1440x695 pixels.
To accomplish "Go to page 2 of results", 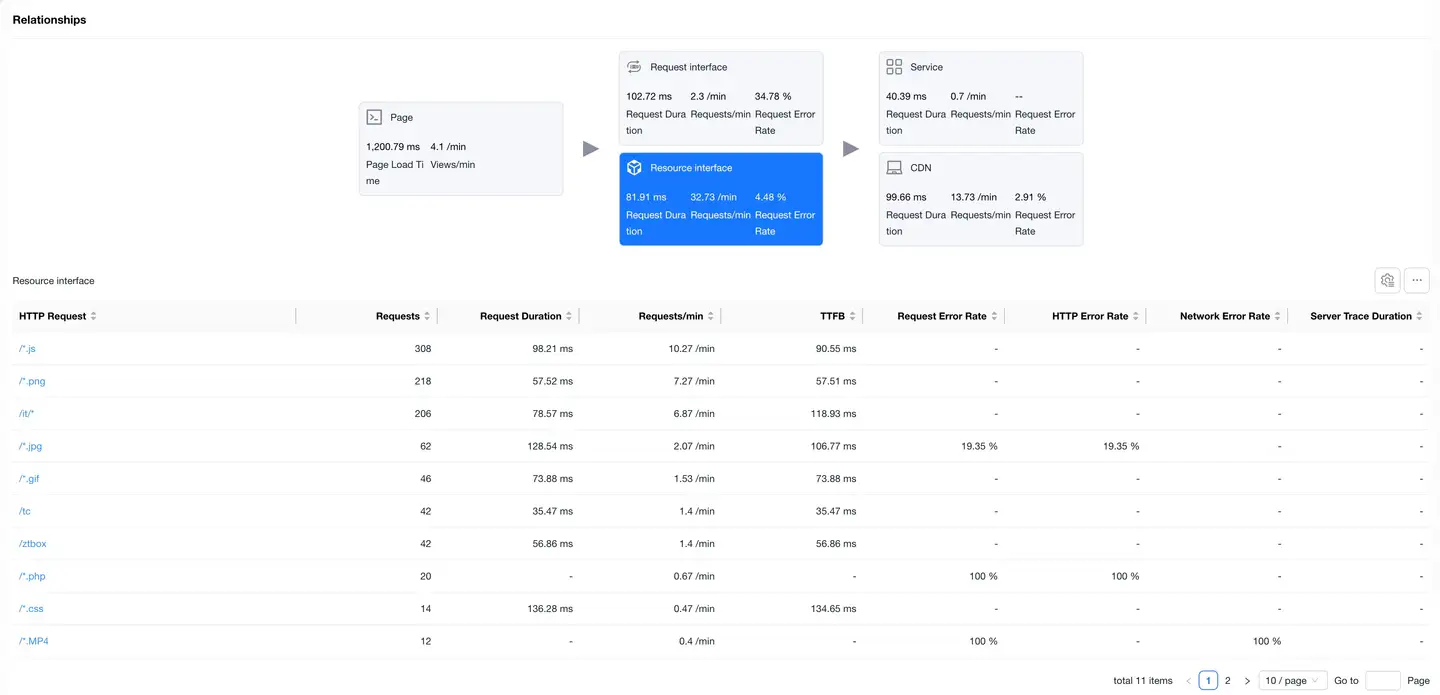I will pyautogui.click(x=1228, y=681).
